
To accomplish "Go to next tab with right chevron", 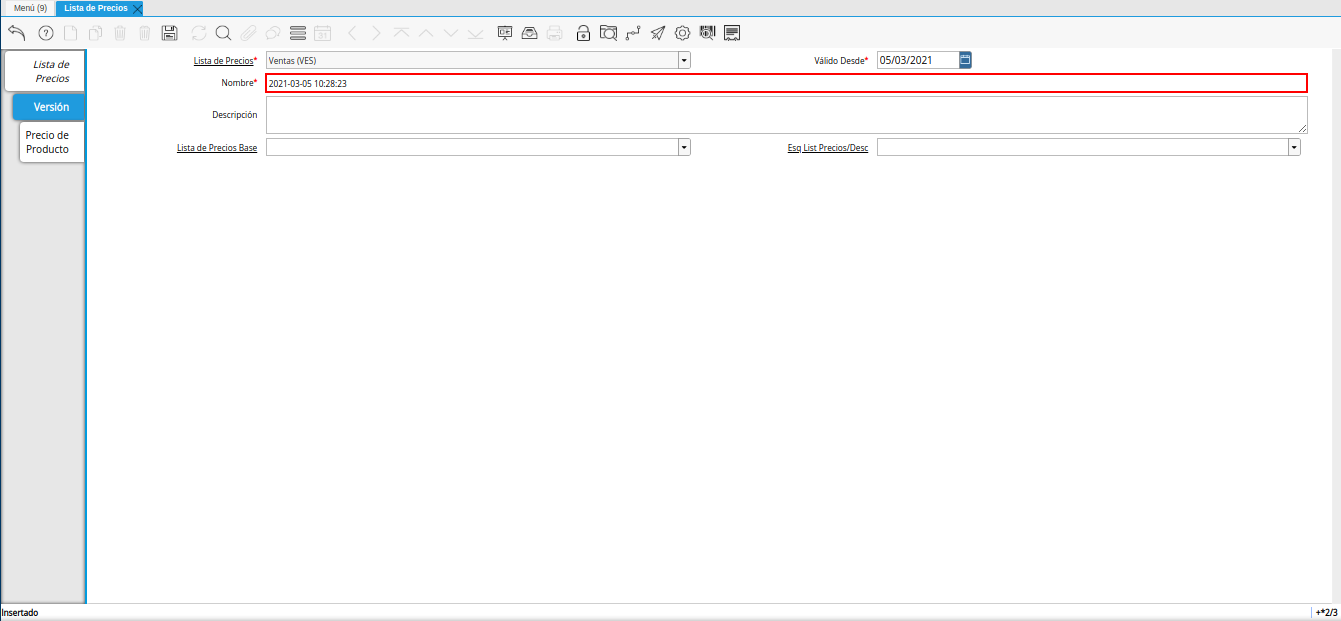I will [x=376, y=33].
